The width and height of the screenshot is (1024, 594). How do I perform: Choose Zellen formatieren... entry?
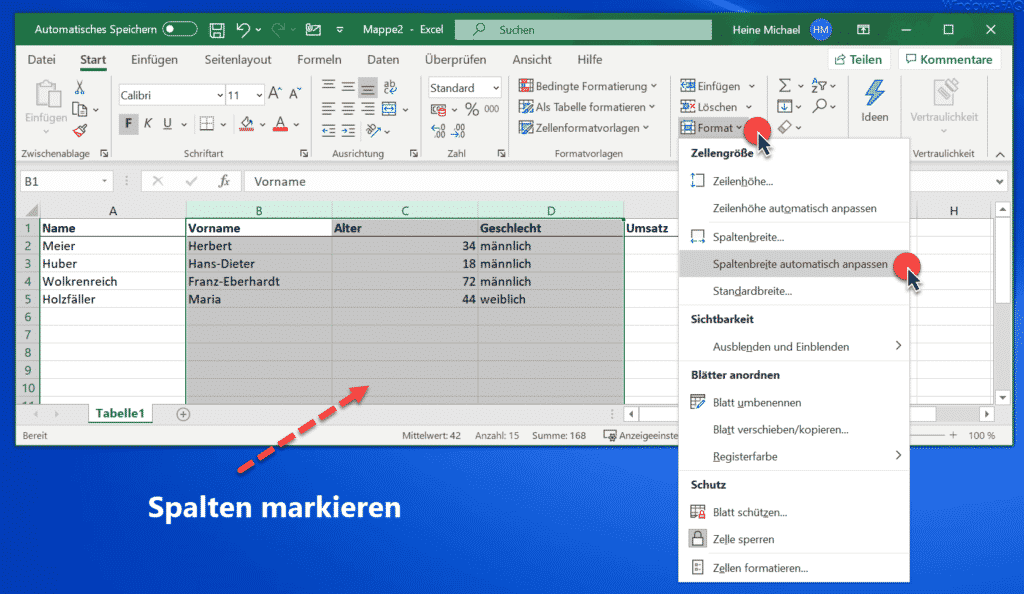[x=794, y=567]
